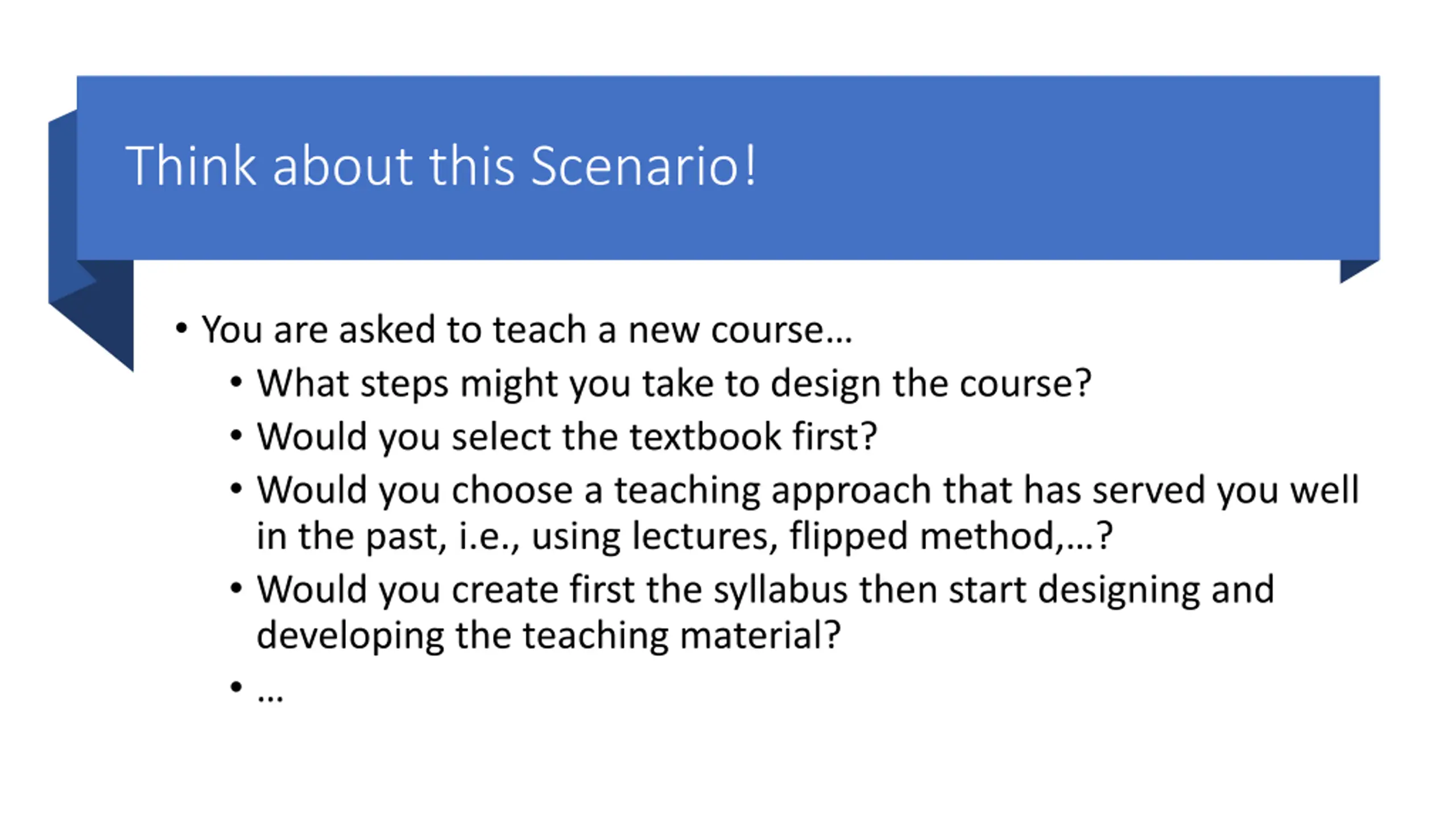
Task: Click the slide title 'Think about this Scenario!'
Action: (x=441, y=166)
